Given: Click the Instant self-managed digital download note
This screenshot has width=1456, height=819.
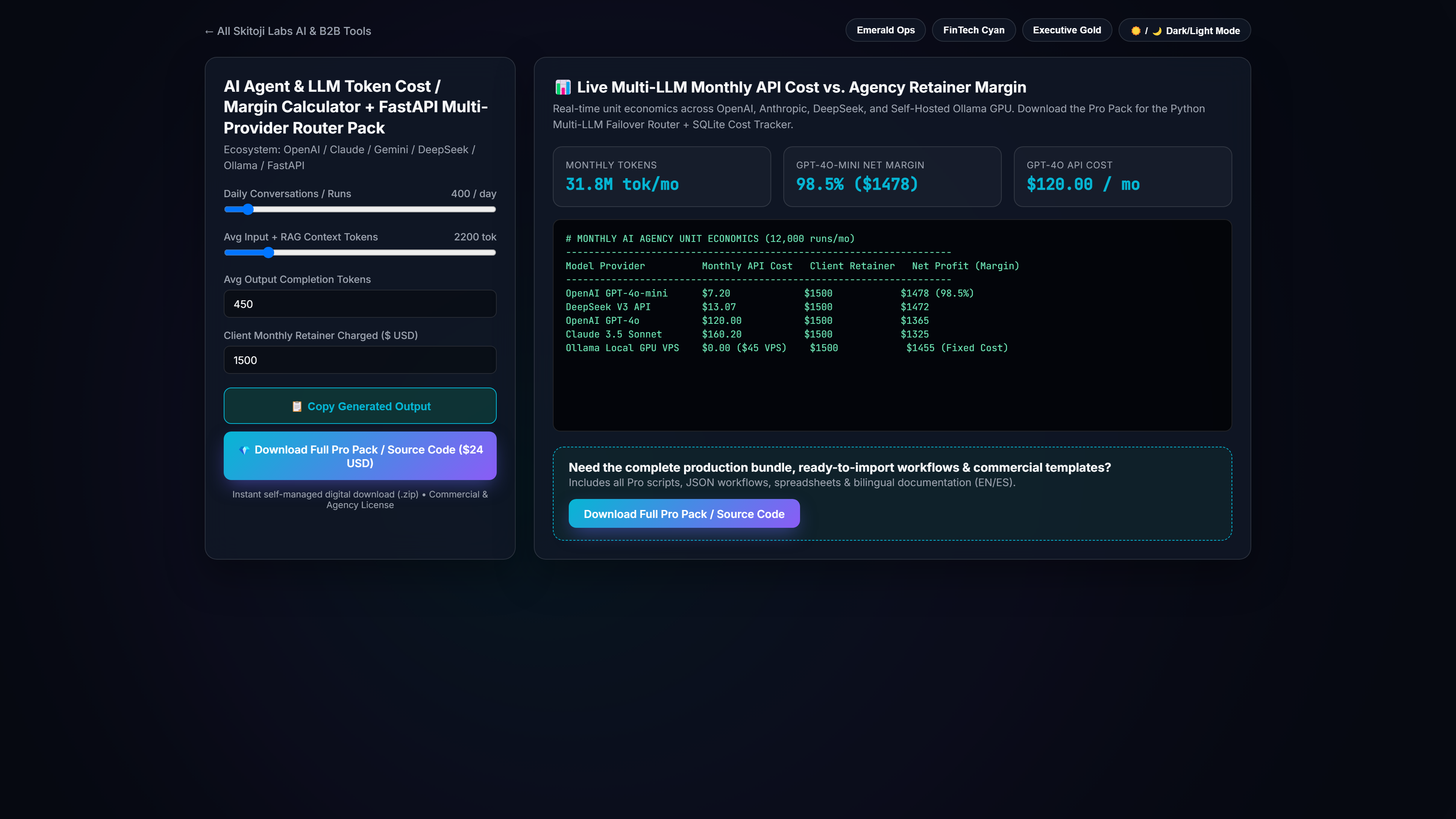Looking at the screenshot, I should pyautogui.click(x=359, y=500).
